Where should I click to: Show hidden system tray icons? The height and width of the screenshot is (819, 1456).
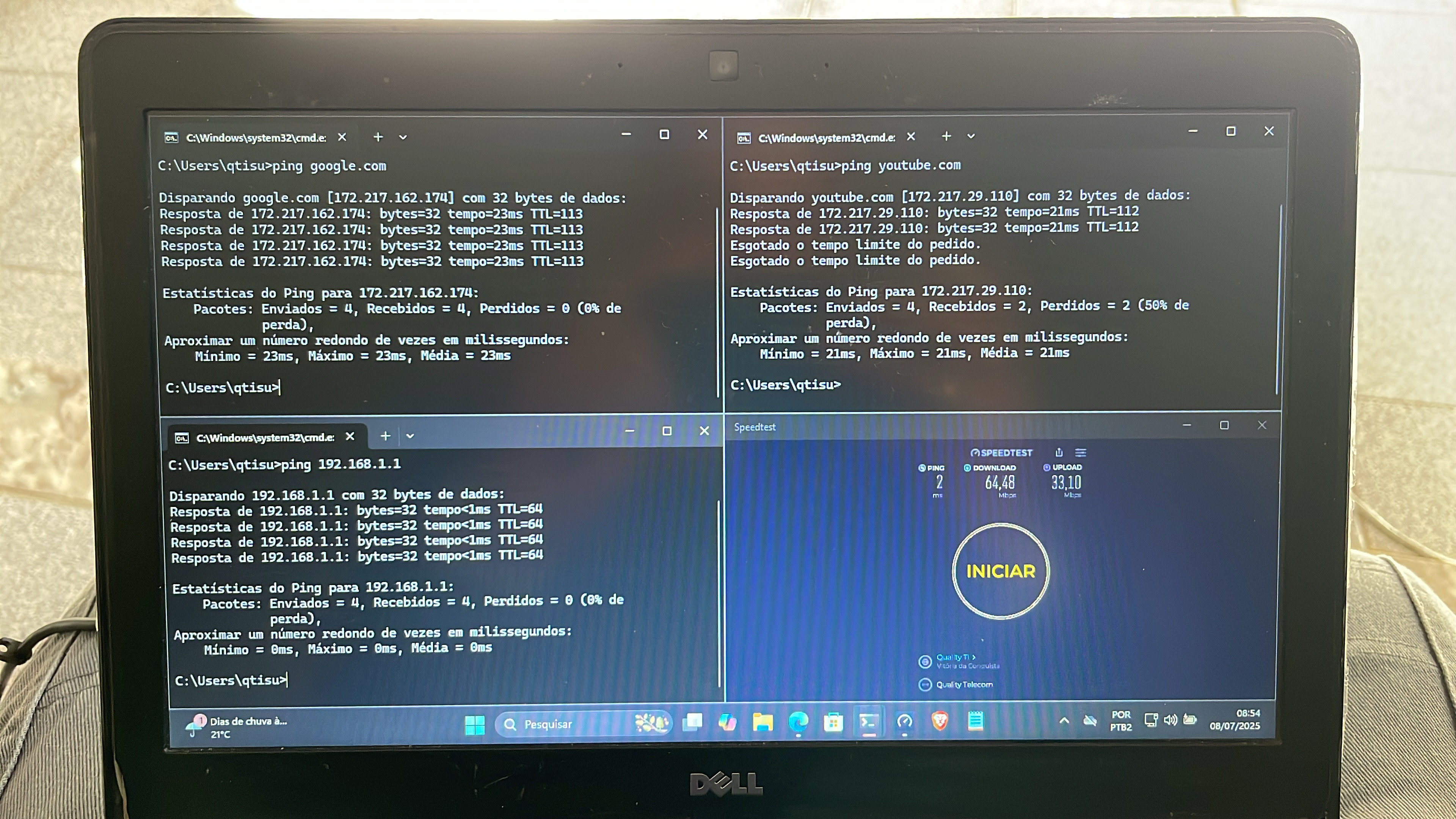point(1064,721)
